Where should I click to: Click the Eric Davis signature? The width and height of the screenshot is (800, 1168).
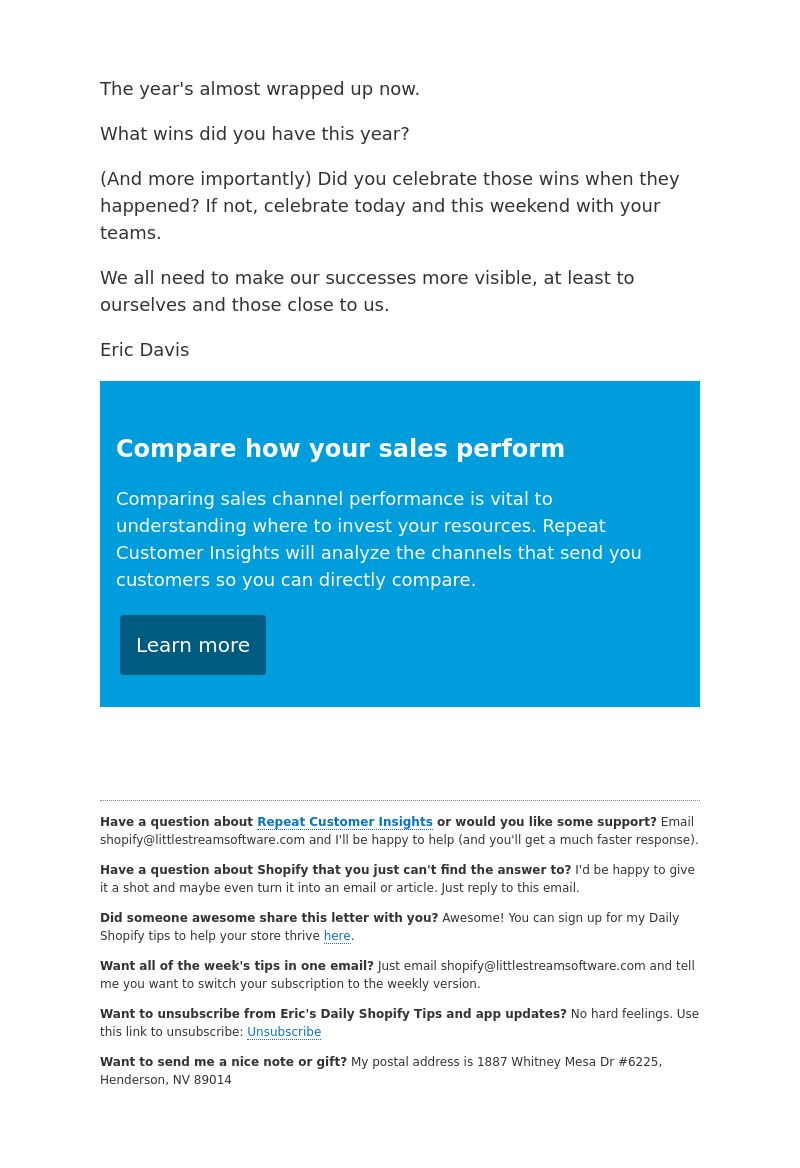[145, 350]
